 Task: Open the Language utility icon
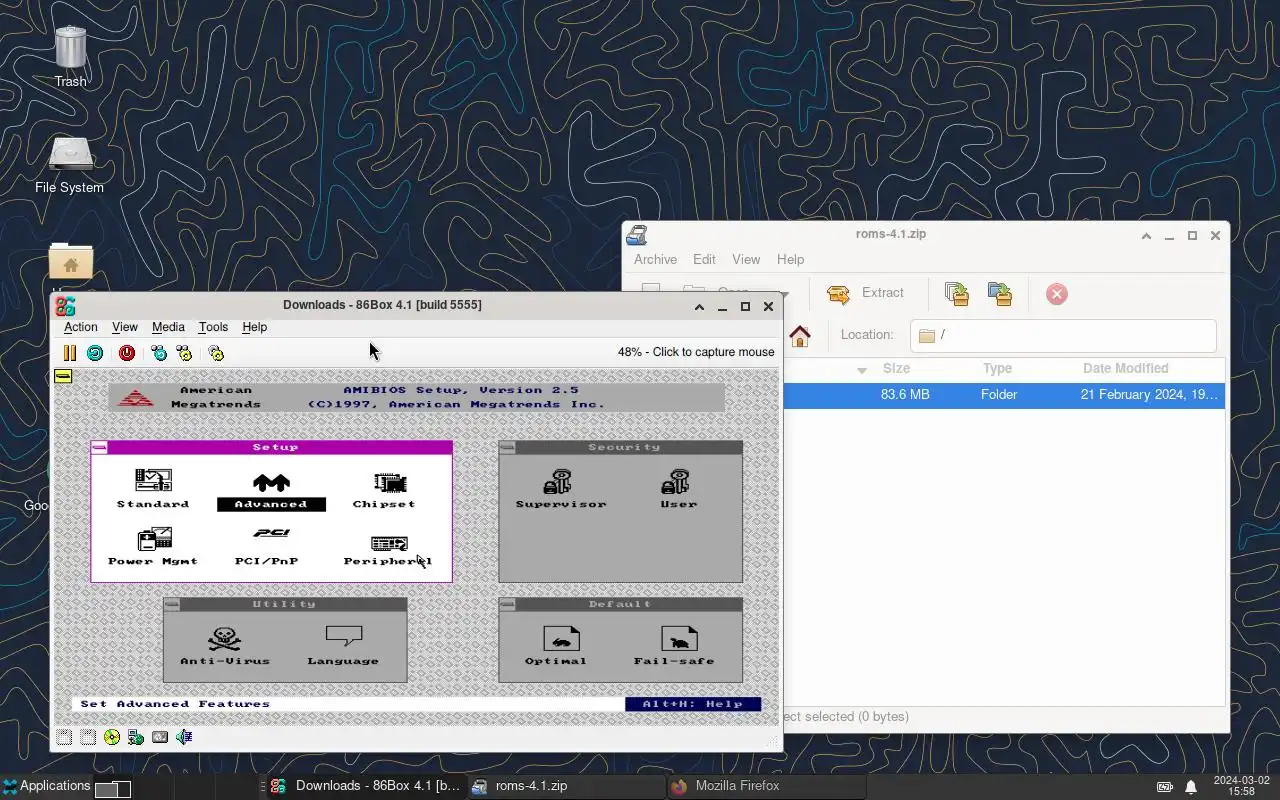pos(343,646)
